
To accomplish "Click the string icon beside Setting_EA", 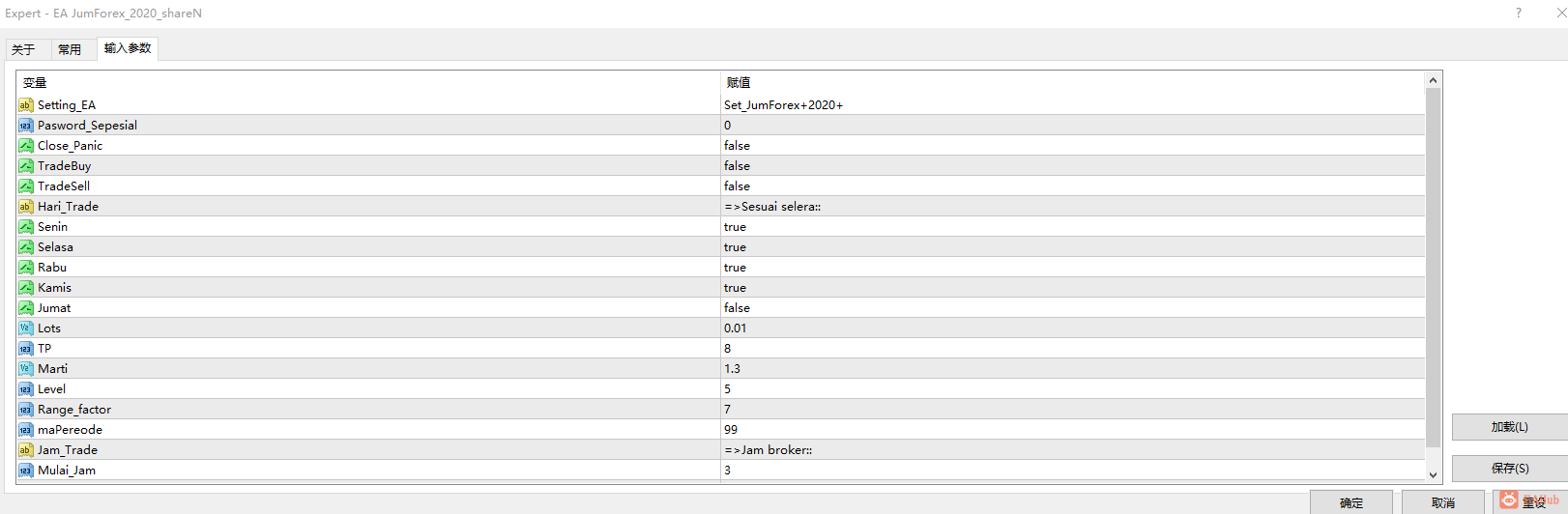I will click(x=26, y=105).
